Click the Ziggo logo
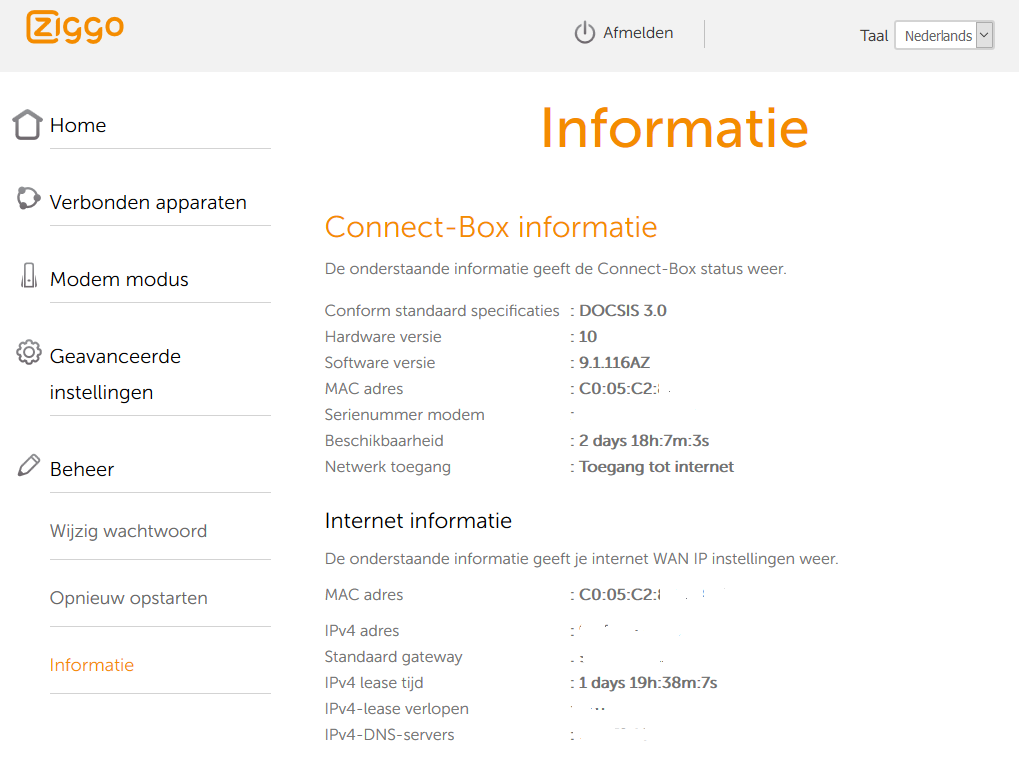1019x767 pixels. (75, 27)
